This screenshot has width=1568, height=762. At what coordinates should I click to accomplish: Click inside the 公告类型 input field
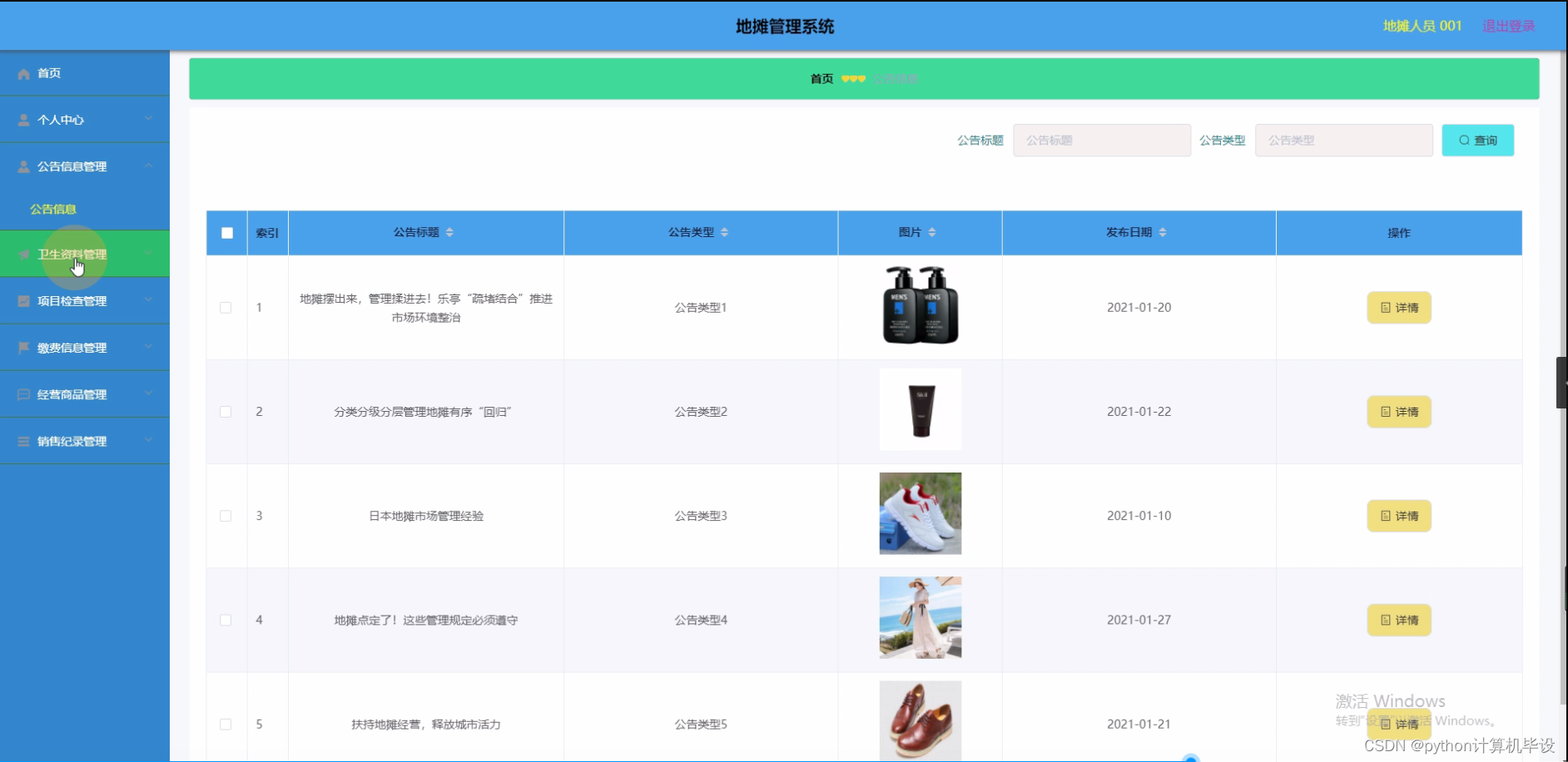1343,140
